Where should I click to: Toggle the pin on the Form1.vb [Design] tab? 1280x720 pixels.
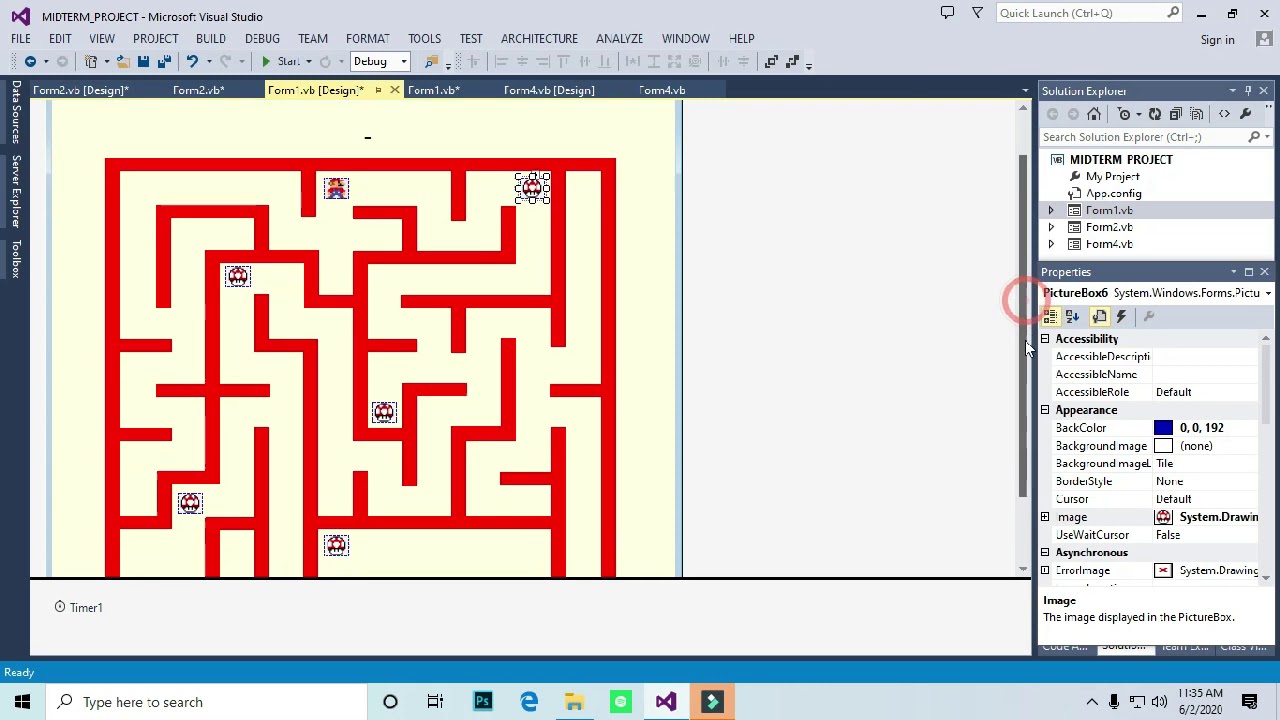pos(378,90)
